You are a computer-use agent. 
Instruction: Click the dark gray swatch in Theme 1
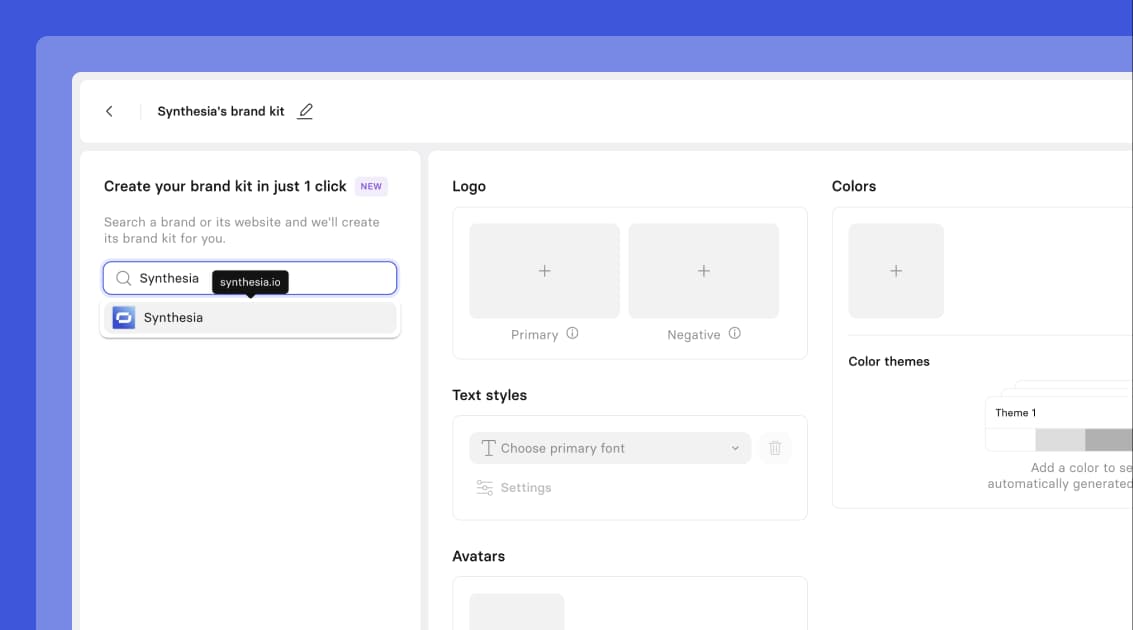(x=1108, y=439)
